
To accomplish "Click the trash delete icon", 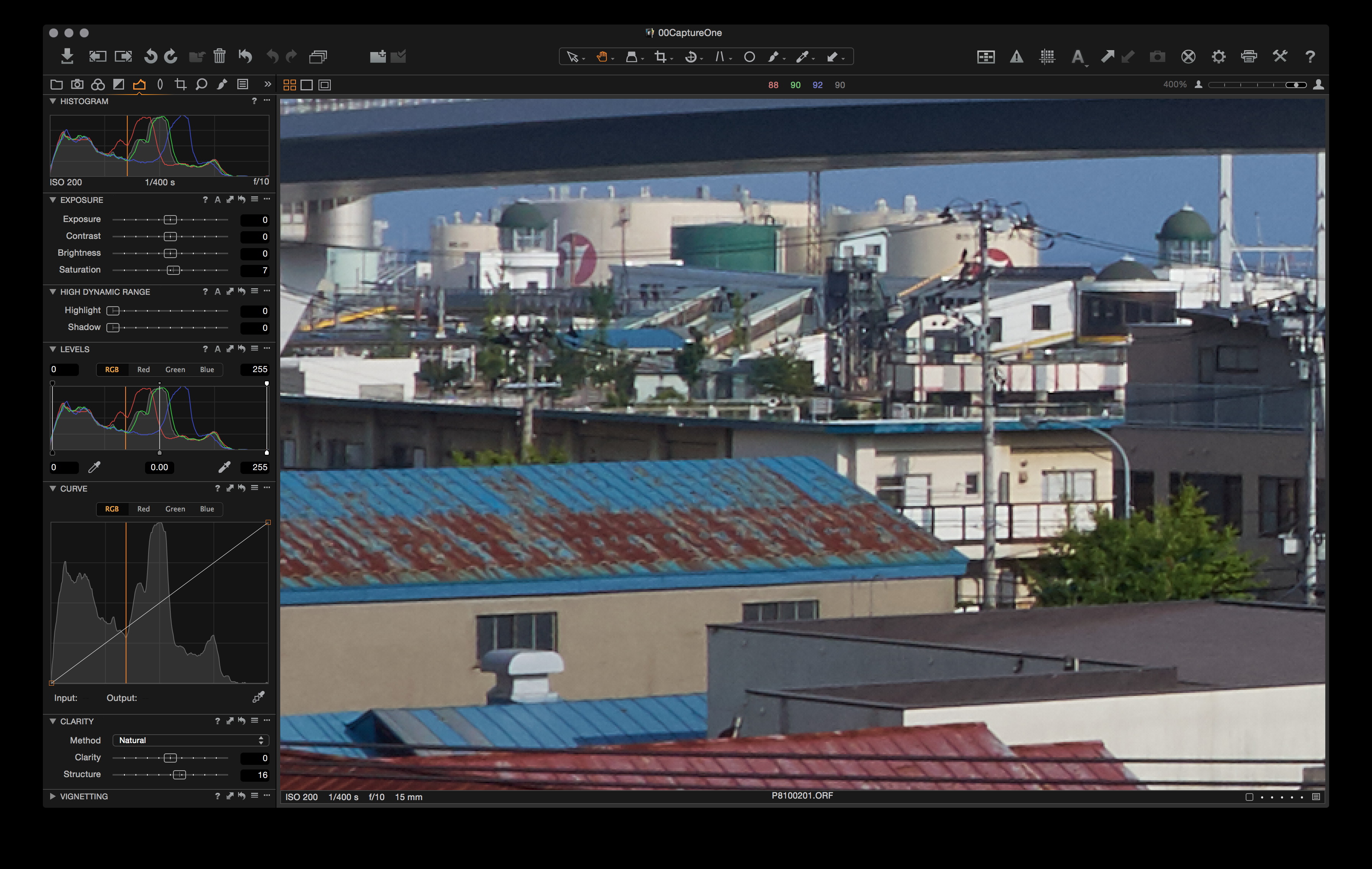I will pyautogui.click(x=219, y=56).
